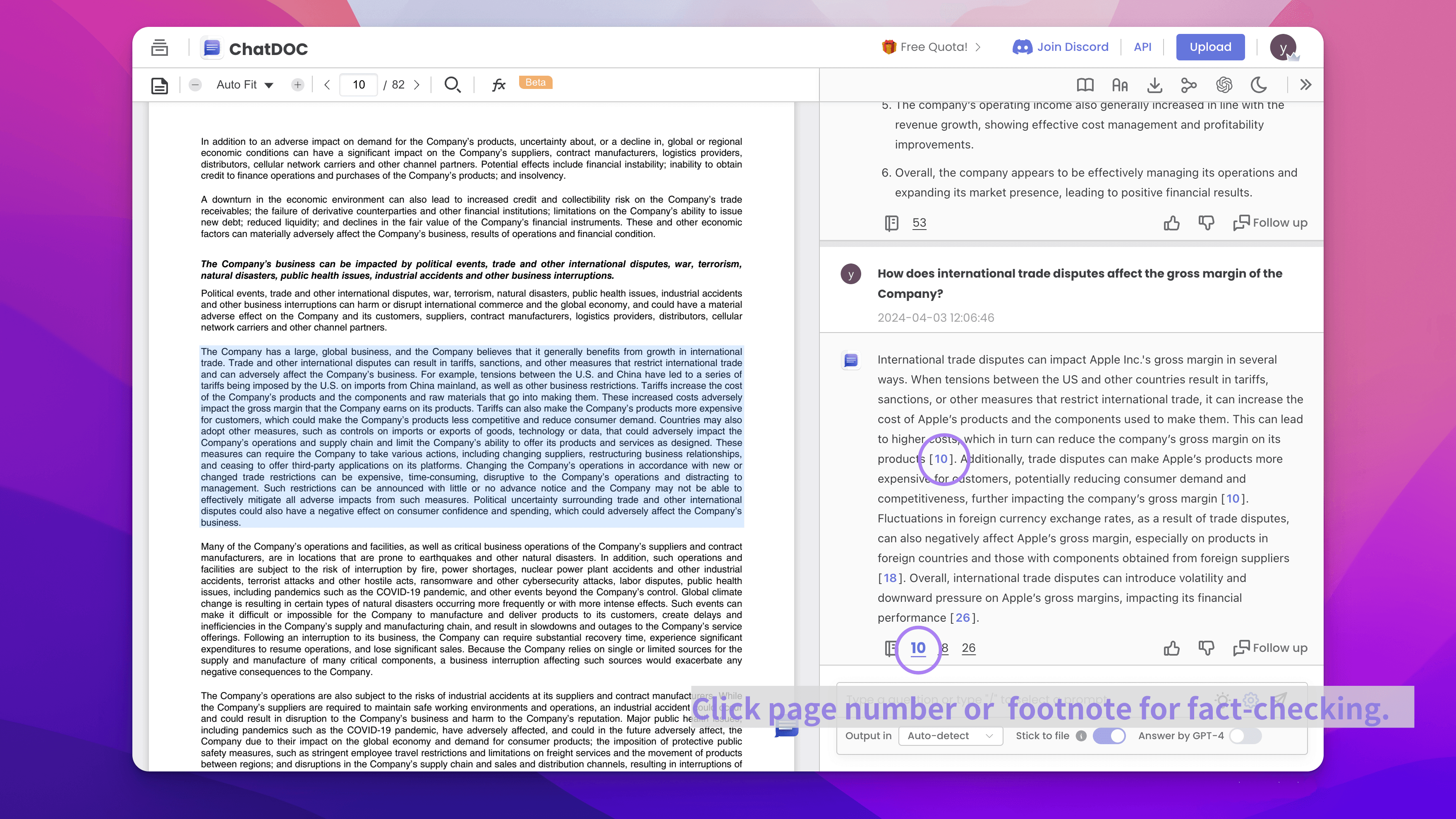The width and height of the screenshot is (1456, 819).
Task: Click the font size Aa icon
Action: tap(1120, 85)
